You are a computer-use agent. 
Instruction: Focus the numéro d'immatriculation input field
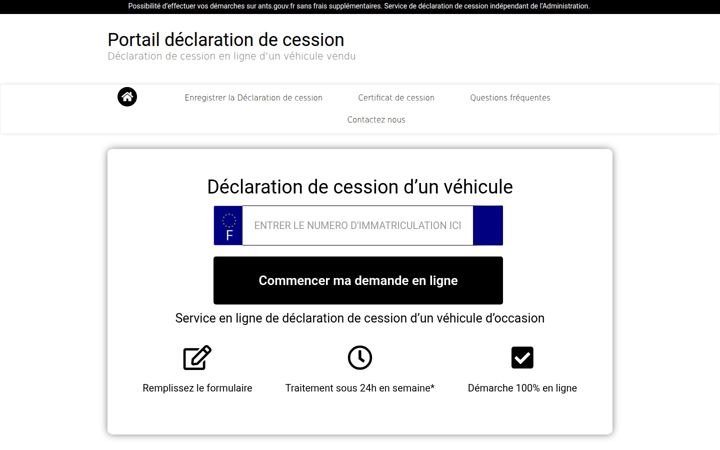[x=358, y=225]
